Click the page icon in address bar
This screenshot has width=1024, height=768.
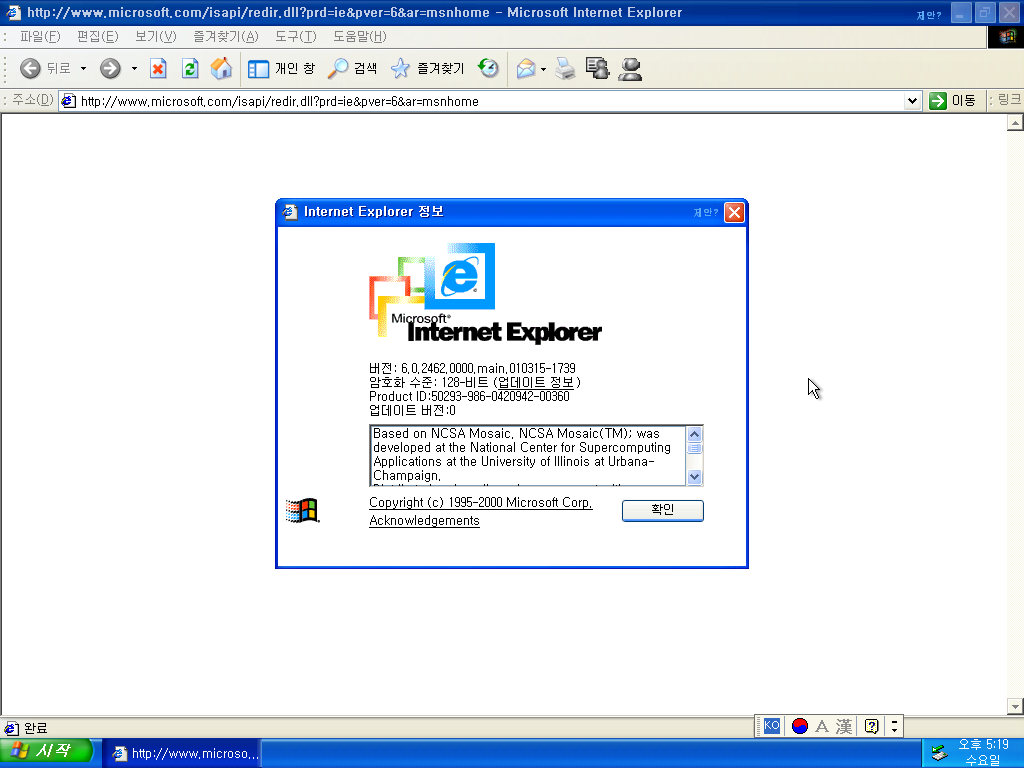pyautogui.click(x=69, y=101)
